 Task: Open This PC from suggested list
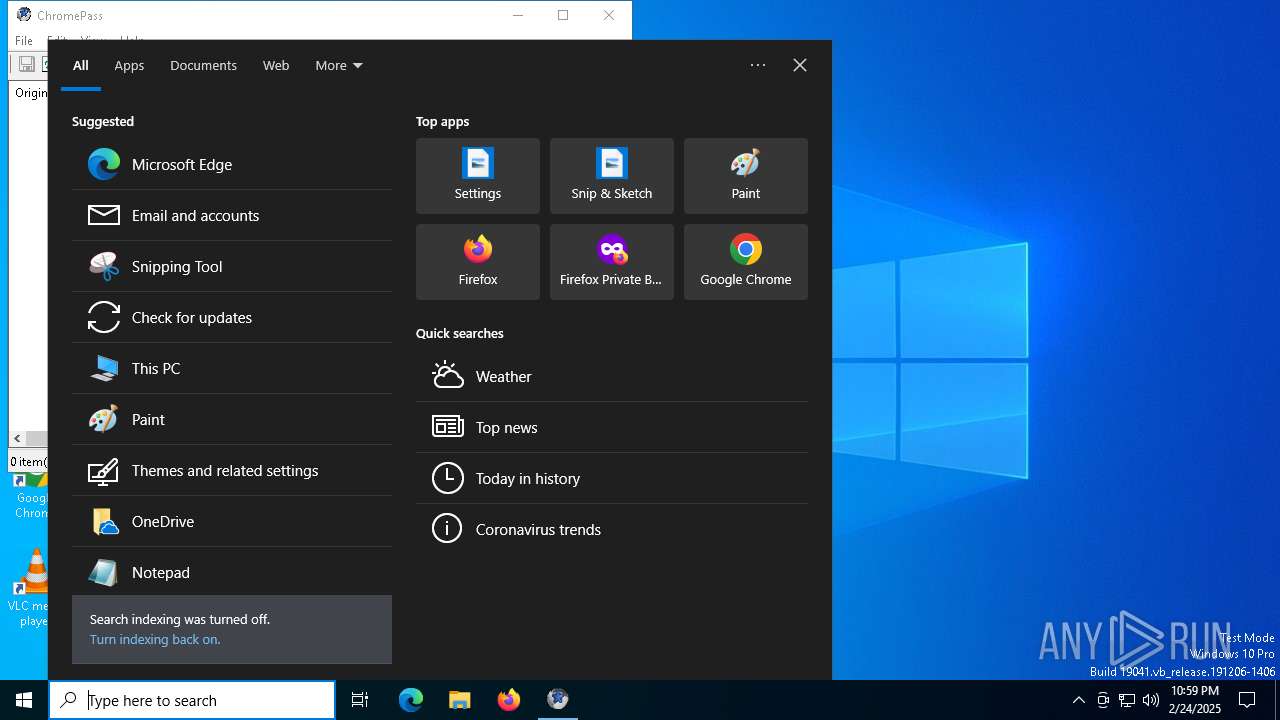click(232, 368)
